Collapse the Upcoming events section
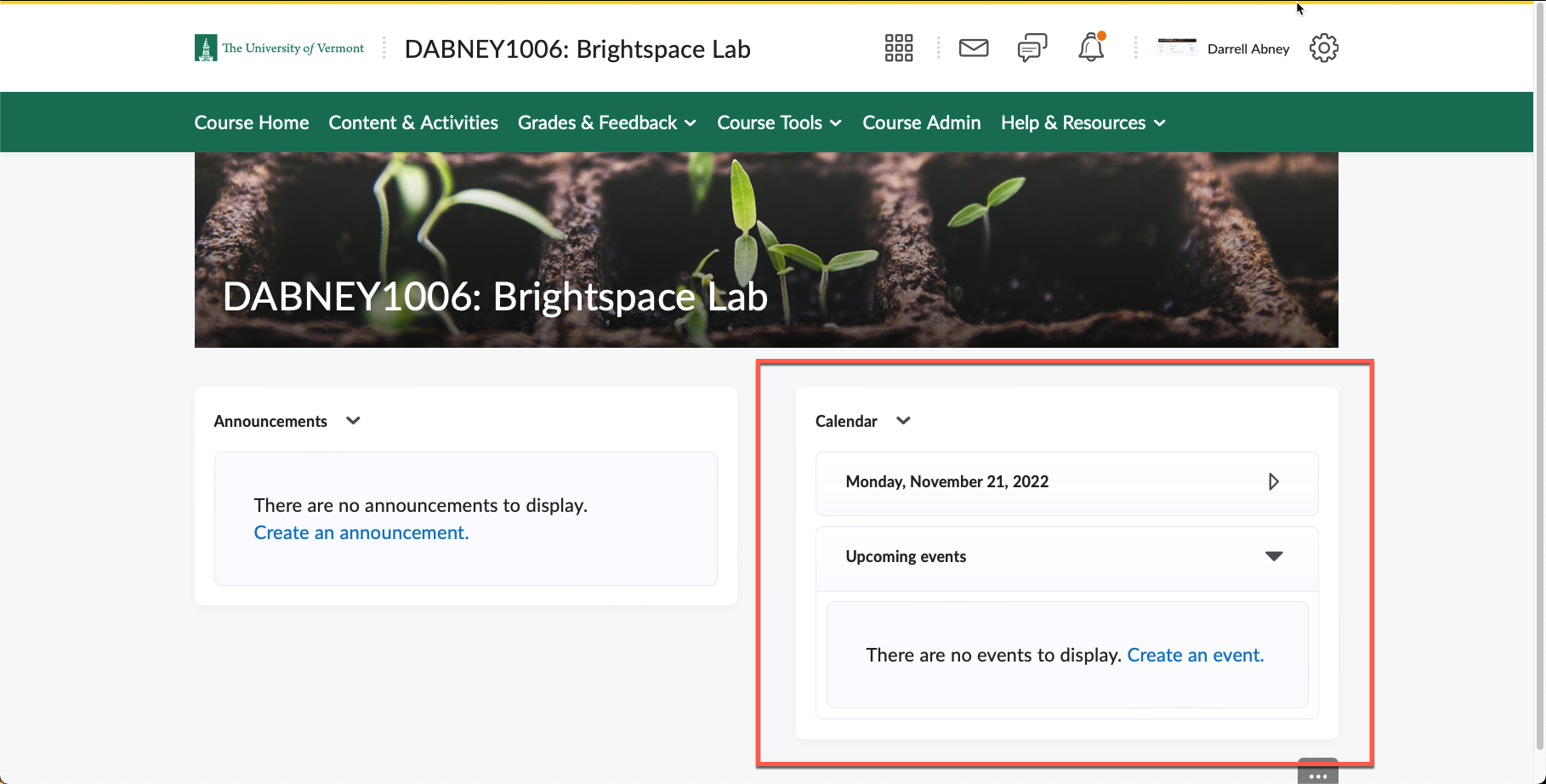This screenshot has height=784, width=1546. click(1274, 556)
